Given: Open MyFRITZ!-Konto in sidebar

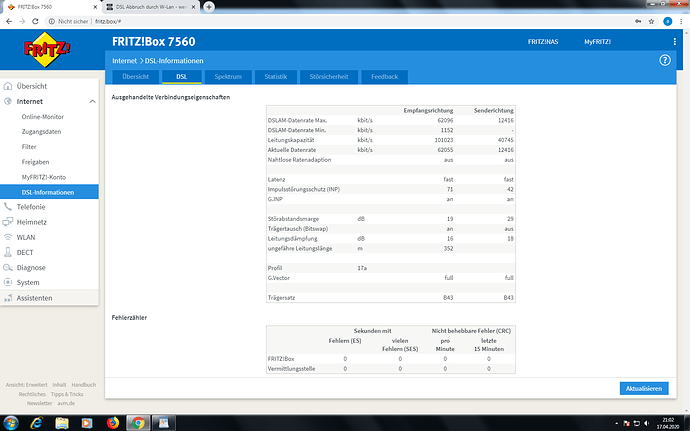Looking at the screenshot, I should [44, 177].
